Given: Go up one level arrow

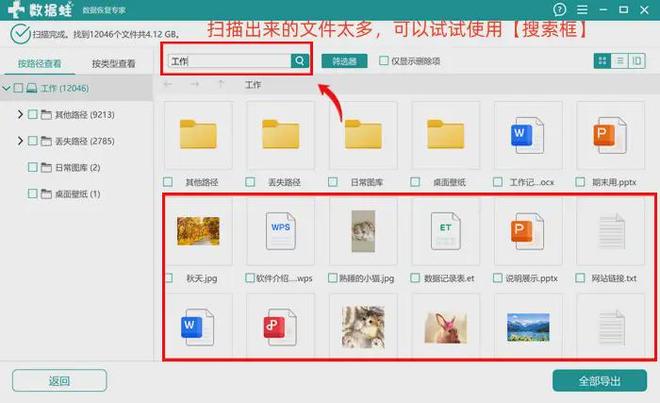Looking at the screenshot, I should coord(220,84).
